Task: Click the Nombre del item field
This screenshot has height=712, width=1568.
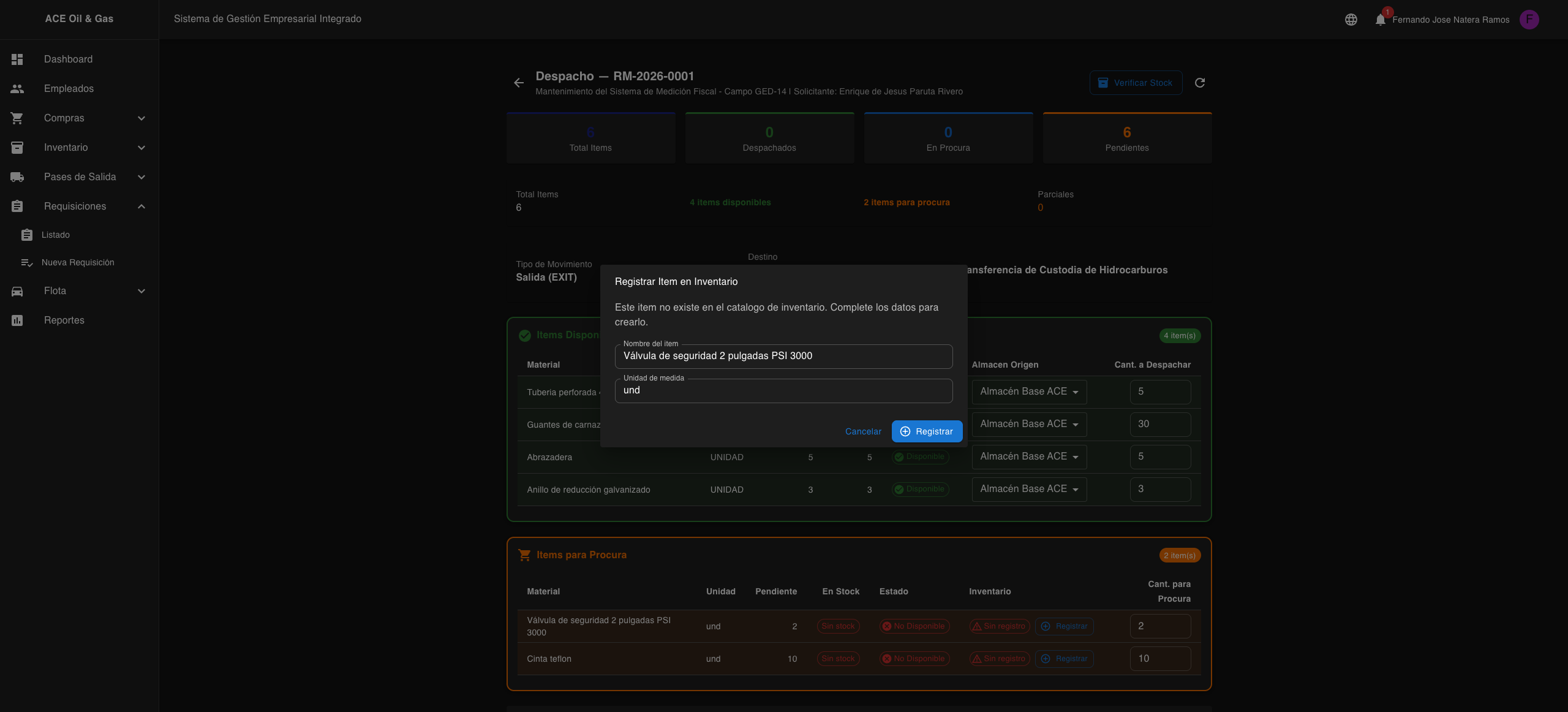Action: (783, 356)
